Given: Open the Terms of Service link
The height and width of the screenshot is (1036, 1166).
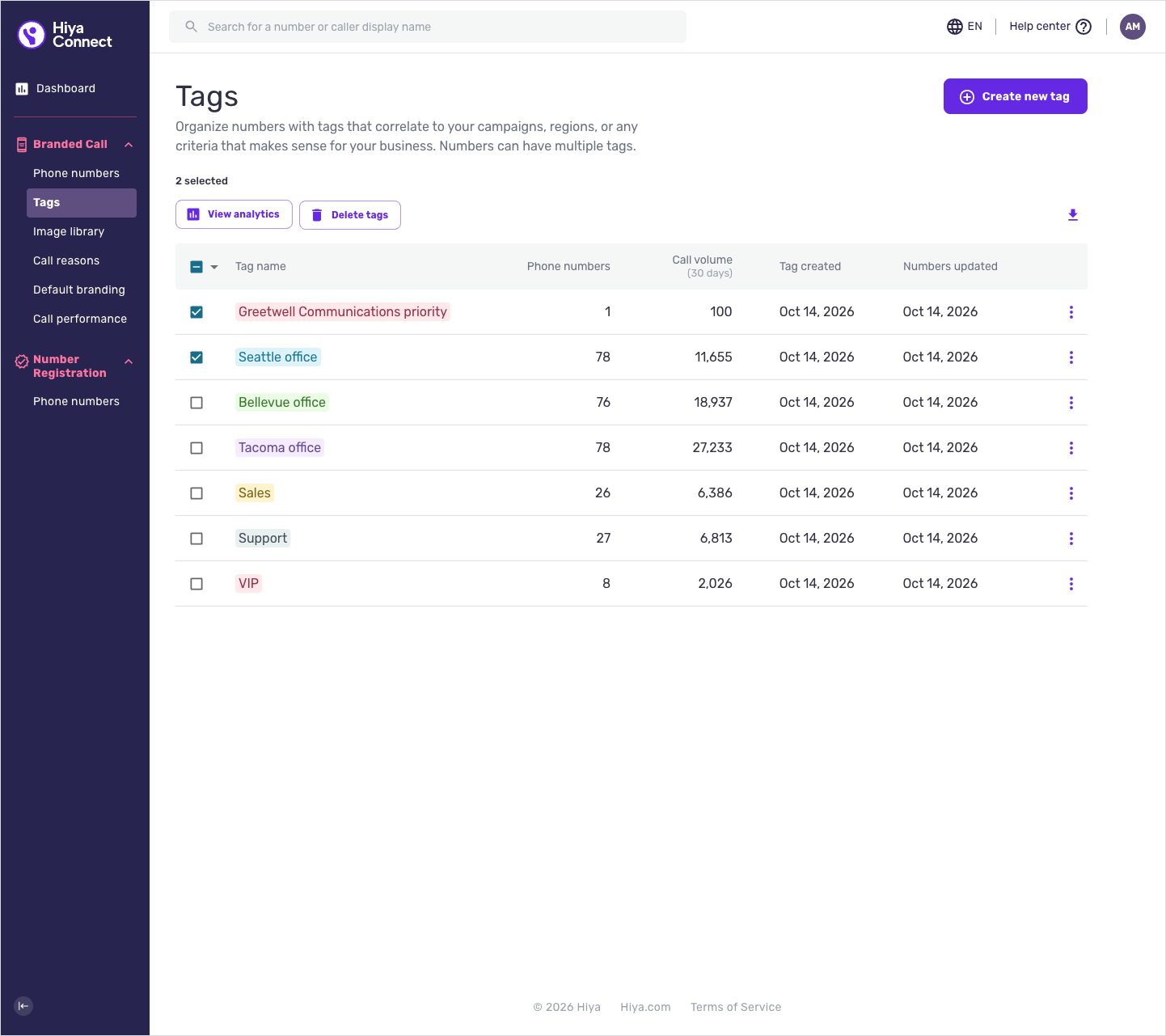Looking at the screenshot, I should pos(736,1007).
